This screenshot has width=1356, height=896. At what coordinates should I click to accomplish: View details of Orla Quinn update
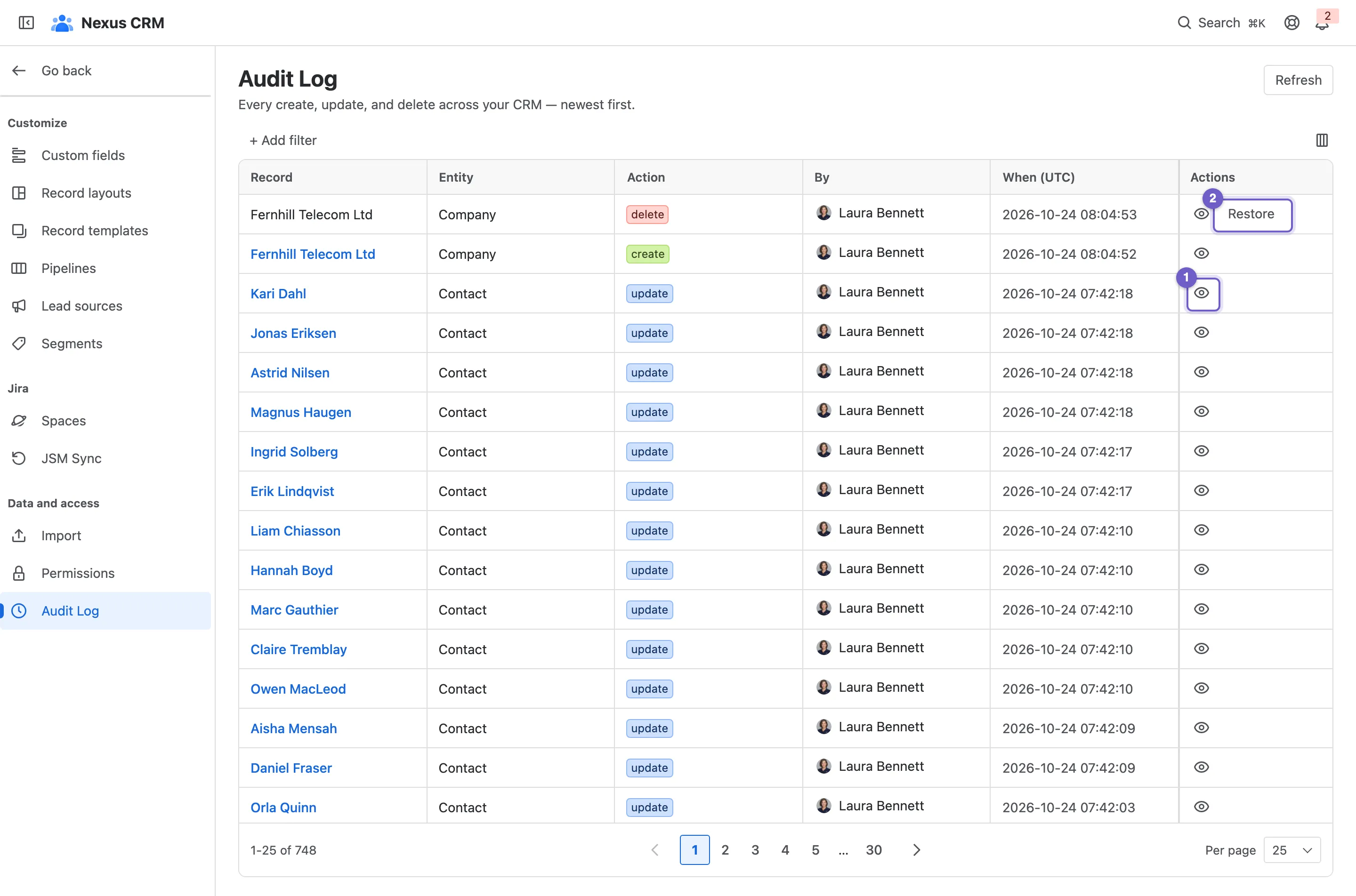pyautogui.click(x=1201, y=807)
